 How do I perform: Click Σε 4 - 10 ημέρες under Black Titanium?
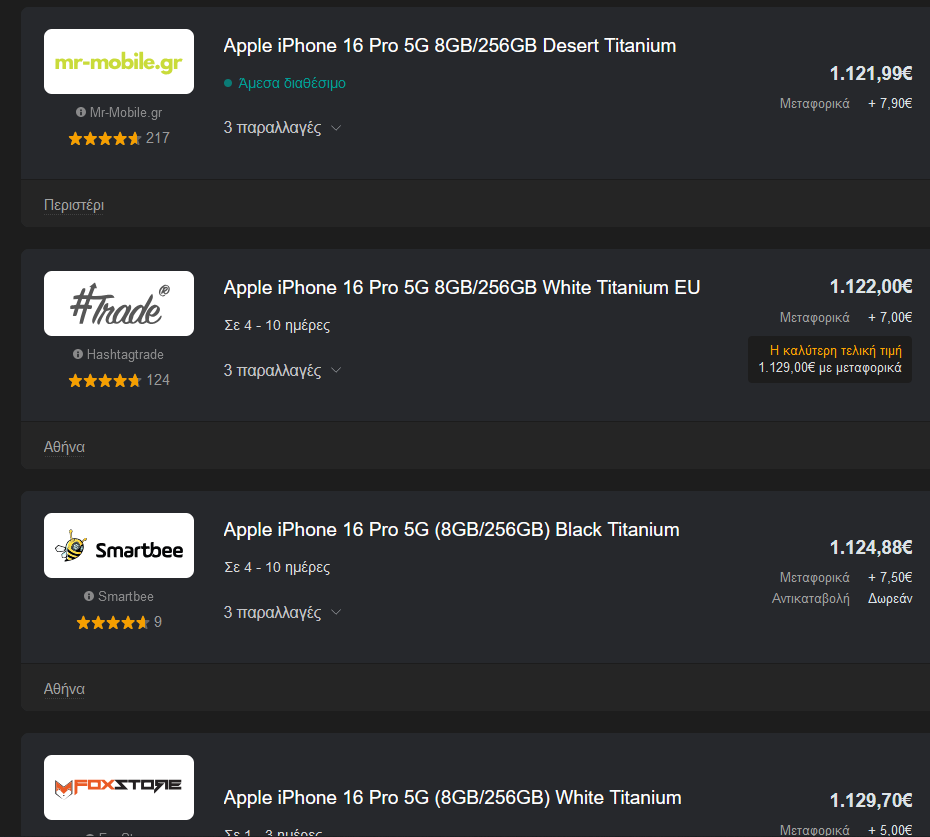pos(277,567)
